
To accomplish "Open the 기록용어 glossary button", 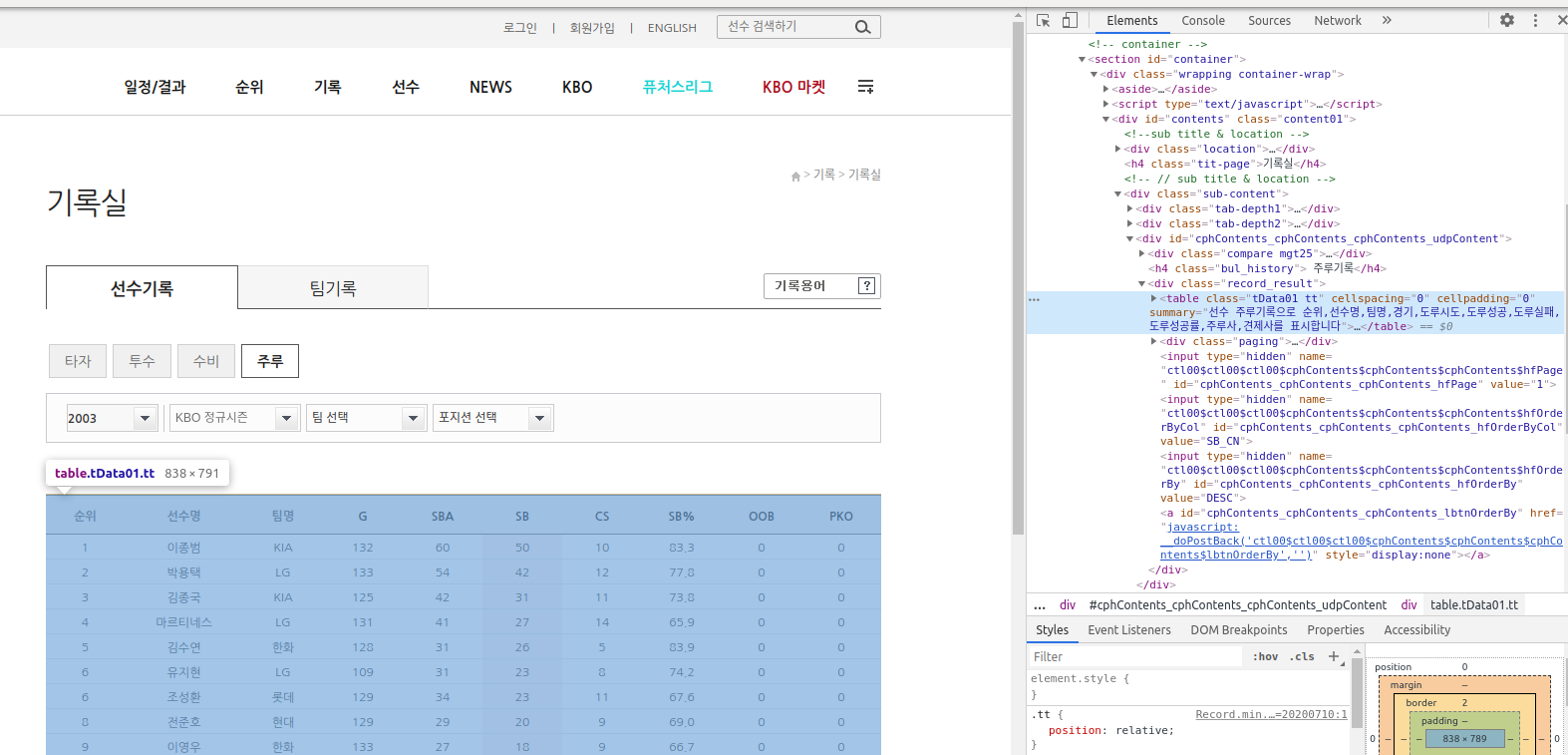I will point(821,286).
